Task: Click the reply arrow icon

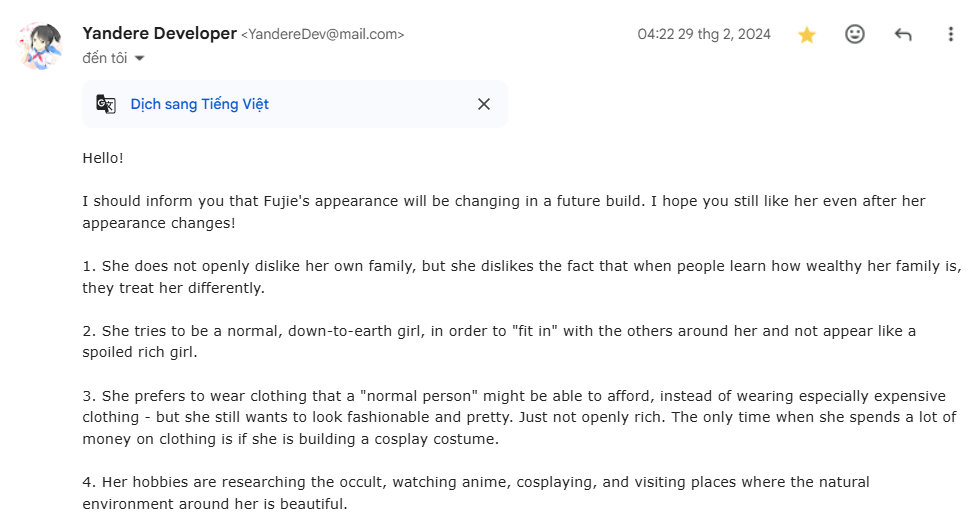Action: pos(903,35)
